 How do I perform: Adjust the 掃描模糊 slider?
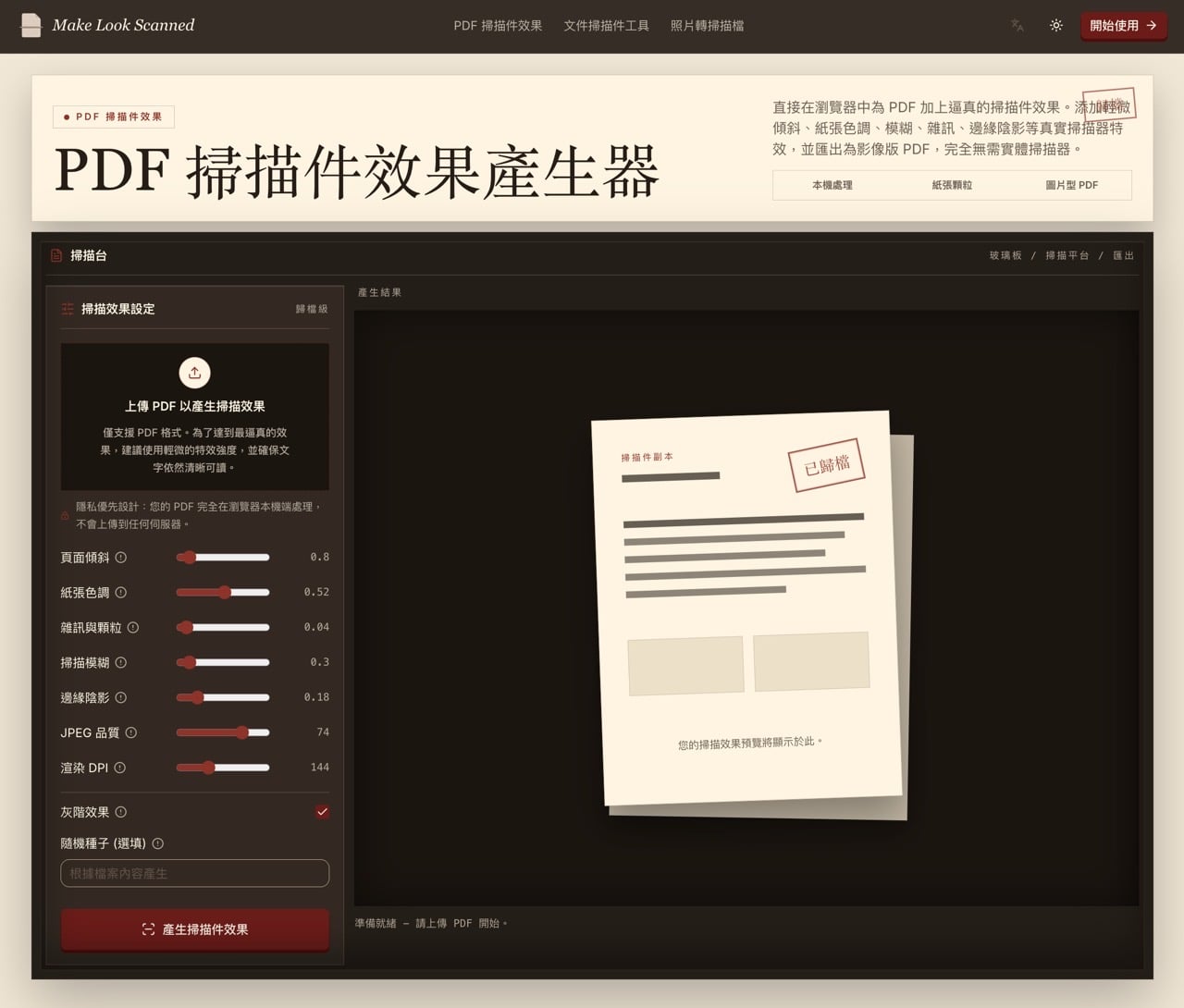click(223, 663)
